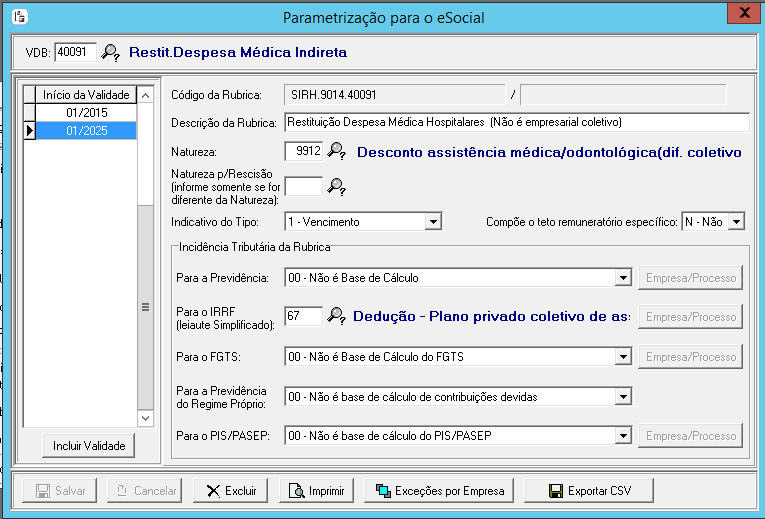Select the 01/2015 validity row
The width and height of the screenshot is (765, 519).
(86, 112)
